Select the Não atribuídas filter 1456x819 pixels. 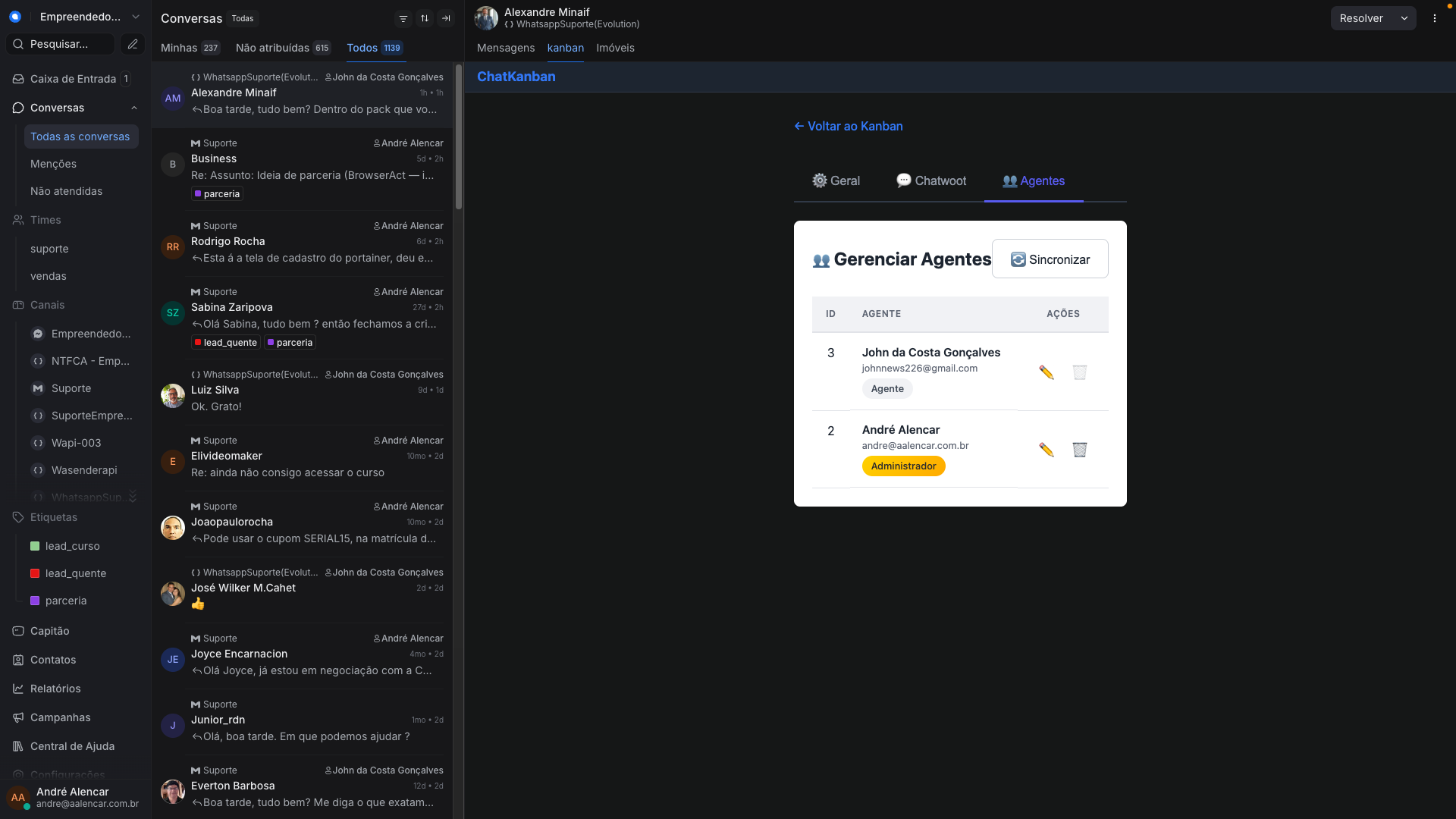[273, 48]
